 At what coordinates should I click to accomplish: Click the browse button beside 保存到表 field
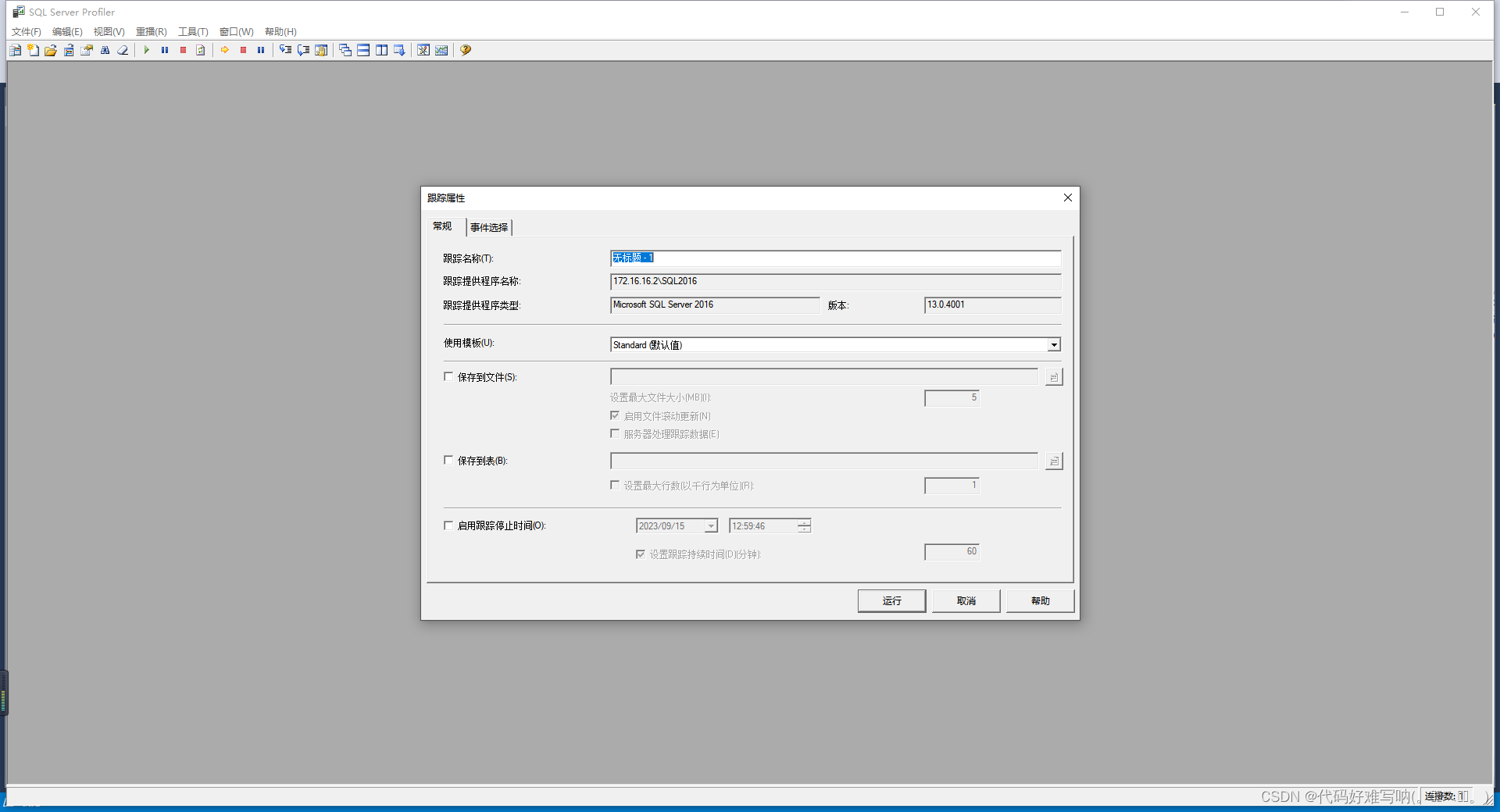[1054, 461]
